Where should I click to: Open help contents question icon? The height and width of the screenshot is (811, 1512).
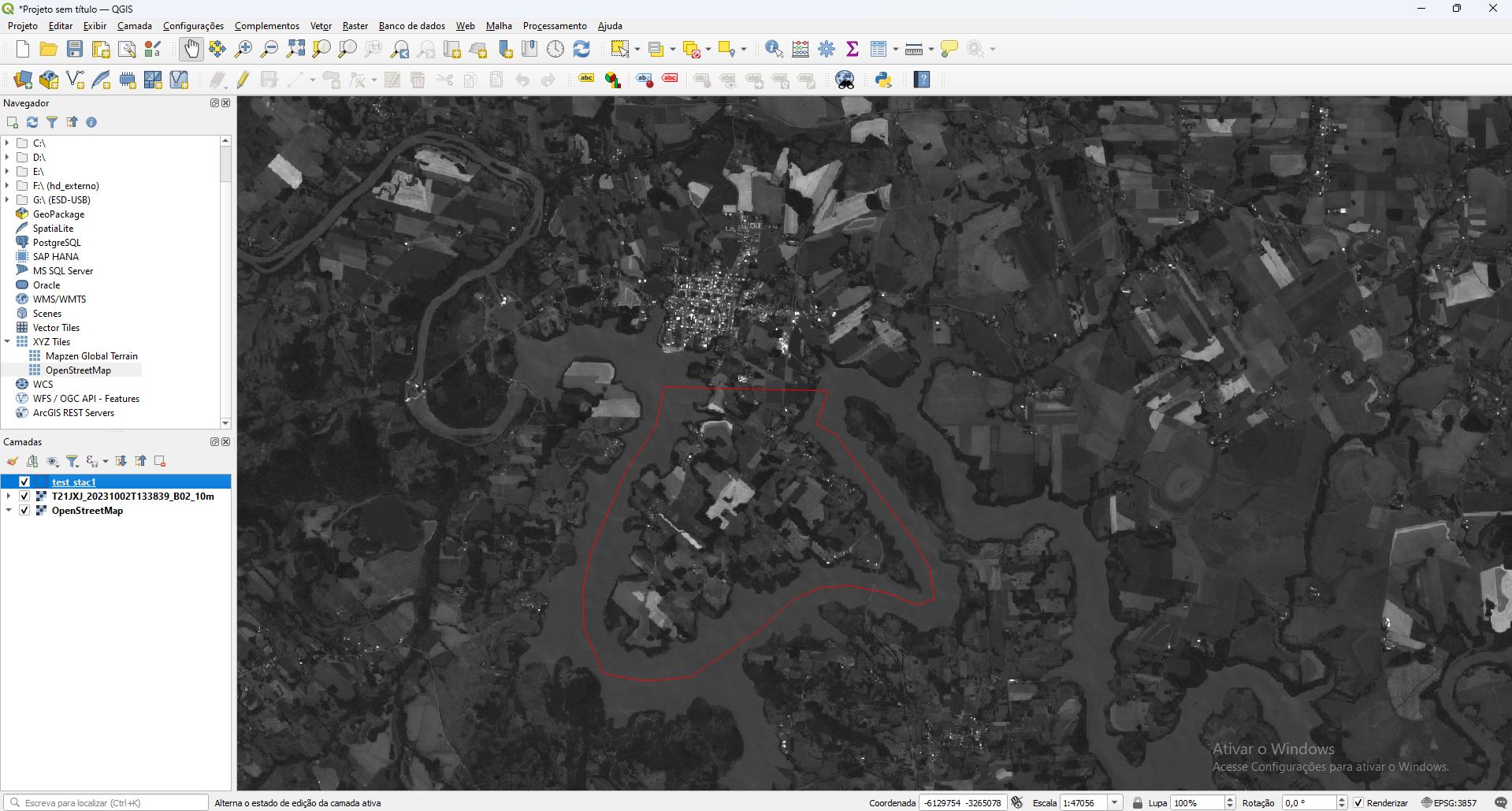point(922,80)
